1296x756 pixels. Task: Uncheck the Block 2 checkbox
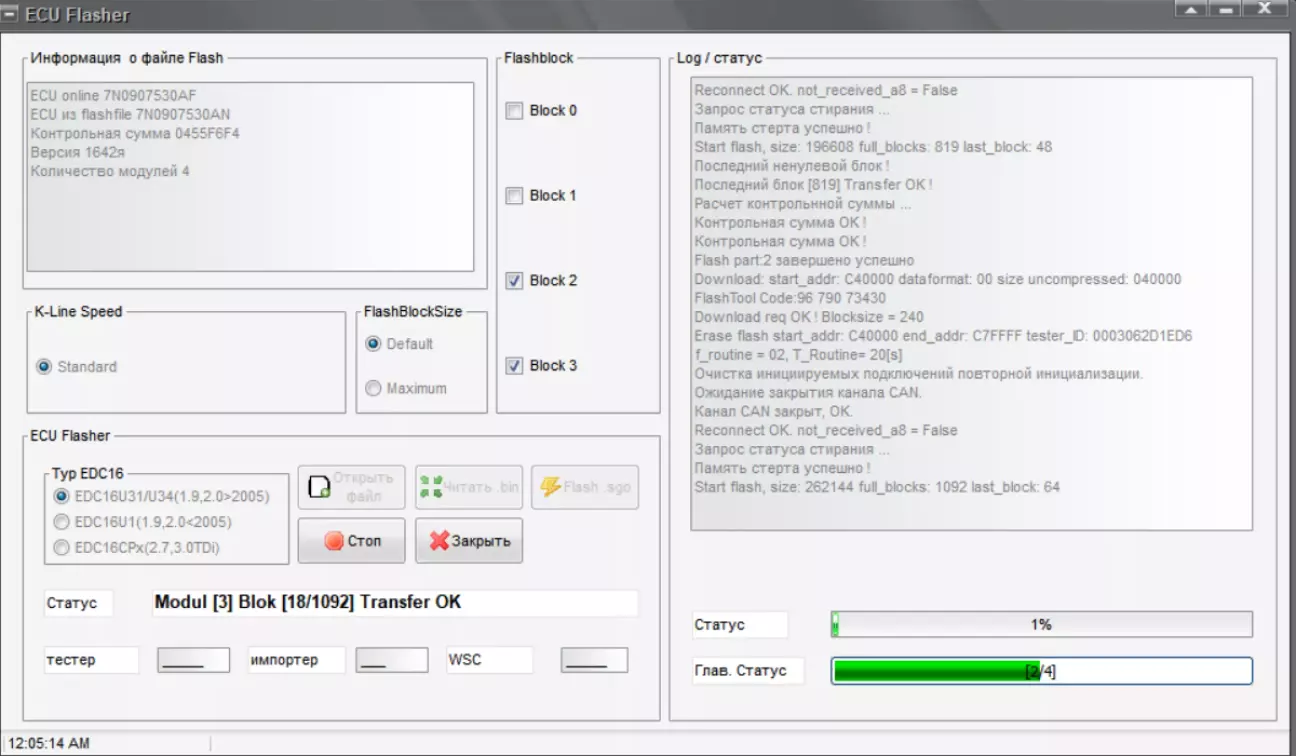tap(514, 281)
